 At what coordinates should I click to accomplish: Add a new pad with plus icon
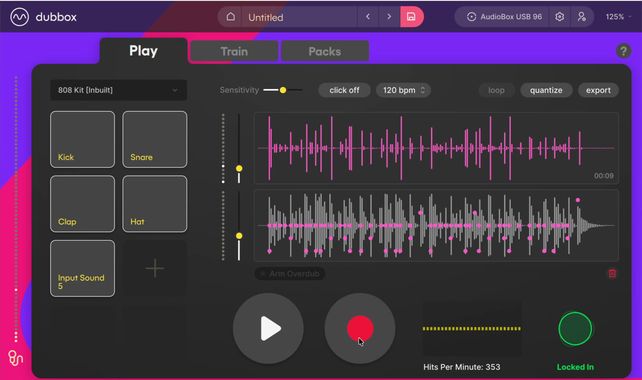coord(155,268)
